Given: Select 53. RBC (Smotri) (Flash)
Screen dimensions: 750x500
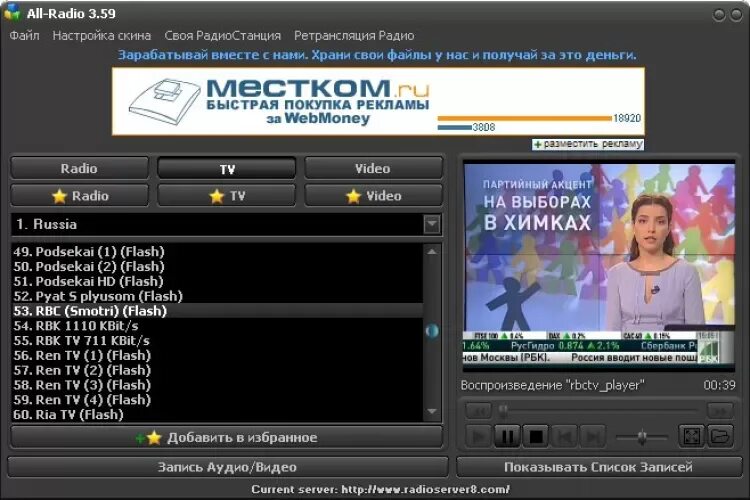Looking at the screenshot, I should pyautogui.click(x=217, y=311).
